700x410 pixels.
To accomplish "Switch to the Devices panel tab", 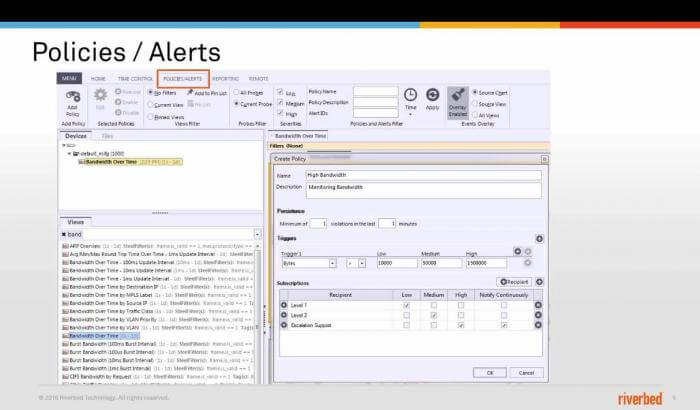I will (76, 136).
